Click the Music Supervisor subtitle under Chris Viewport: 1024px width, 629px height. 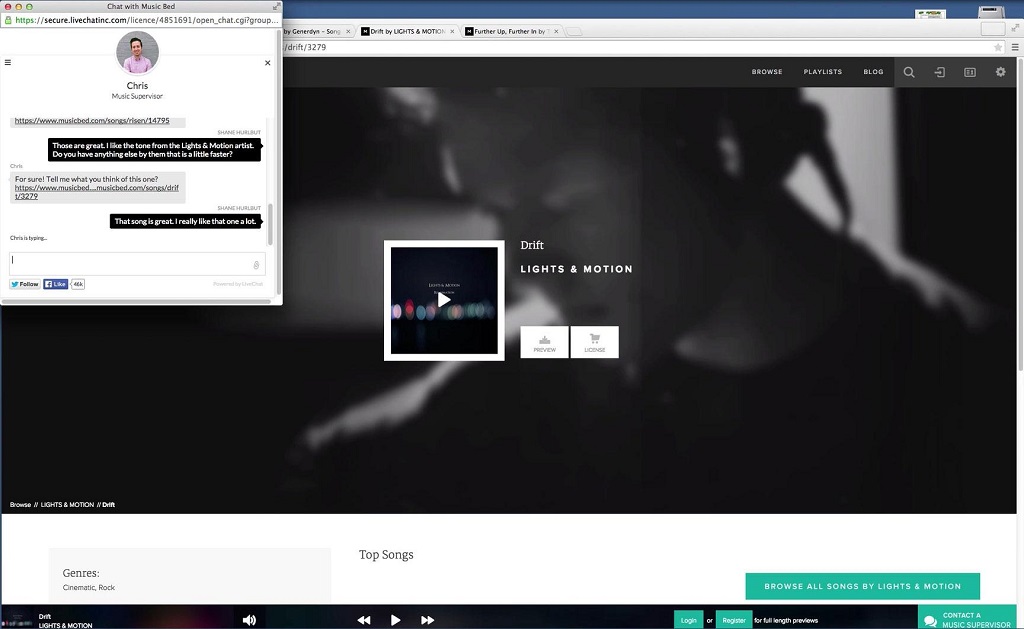pyautogui.click(x=137, y=97)
